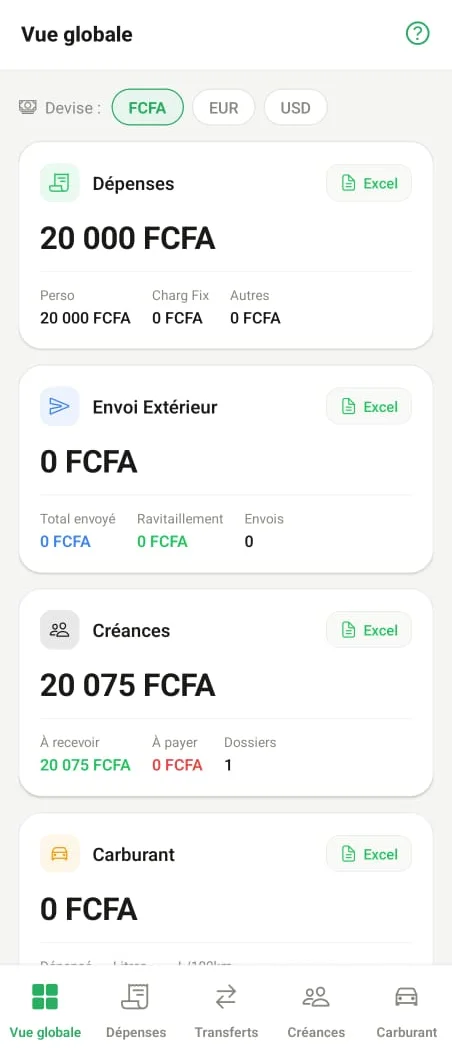Viewport: 452px width, 1048px height.
Task: Tap the banknote icon beside Devise
Action: (27, 107)
